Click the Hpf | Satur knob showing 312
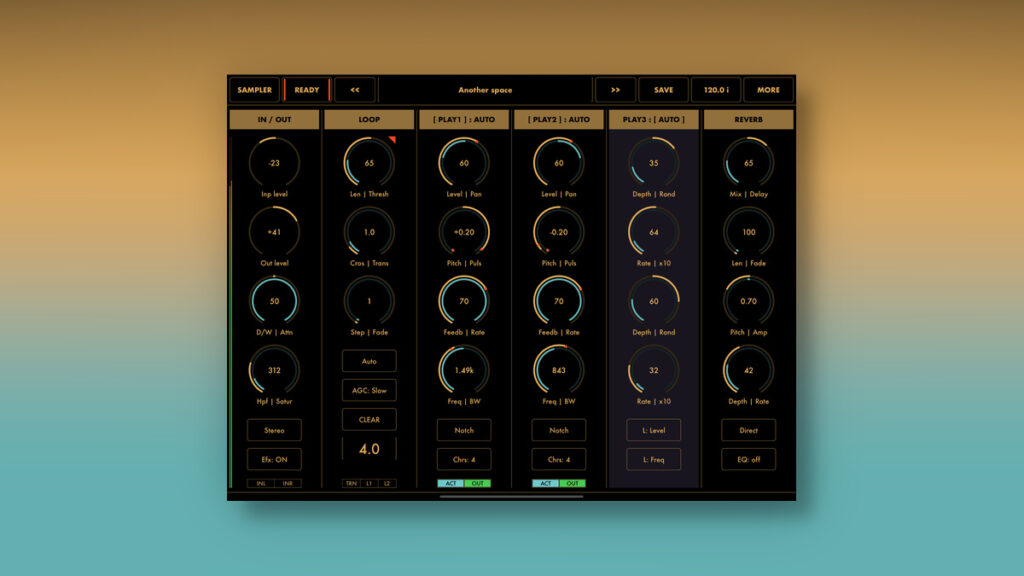The height and width of the screenshot is (576, 1024). coord(274,370)
